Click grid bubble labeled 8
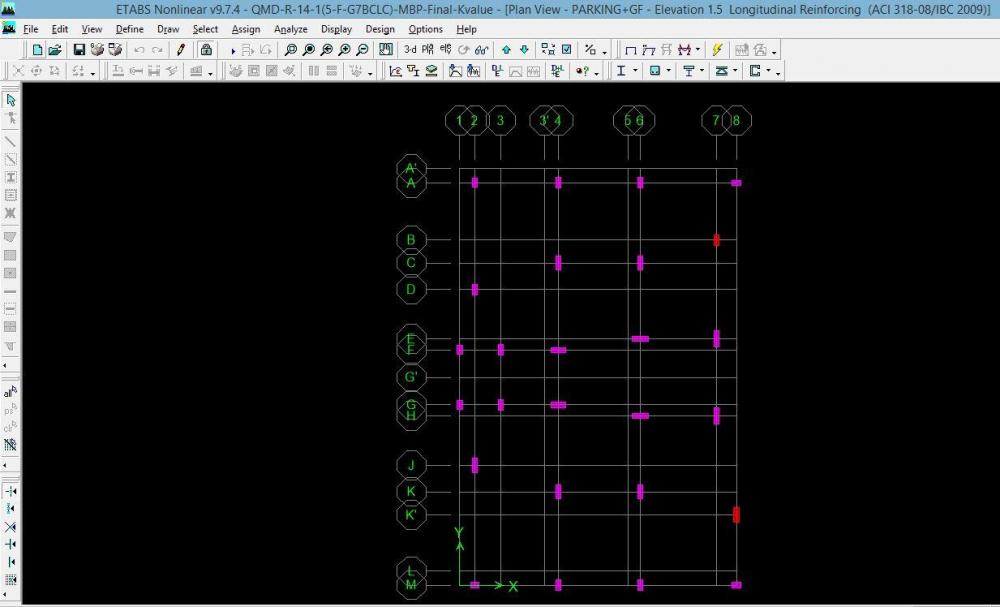The image size is (1000, 607). pyautogui.click(x=737, y=121)
